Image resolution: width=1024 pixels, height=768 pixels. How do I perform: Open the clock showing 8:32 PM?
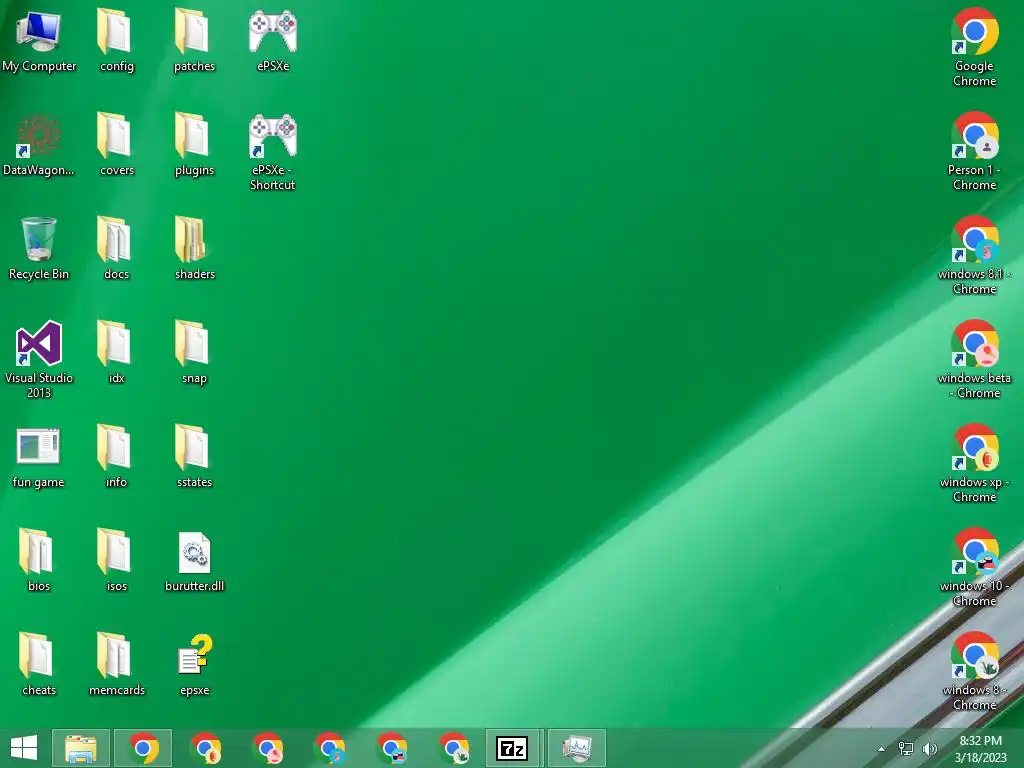pyautogui.click(x=980, y=748)
